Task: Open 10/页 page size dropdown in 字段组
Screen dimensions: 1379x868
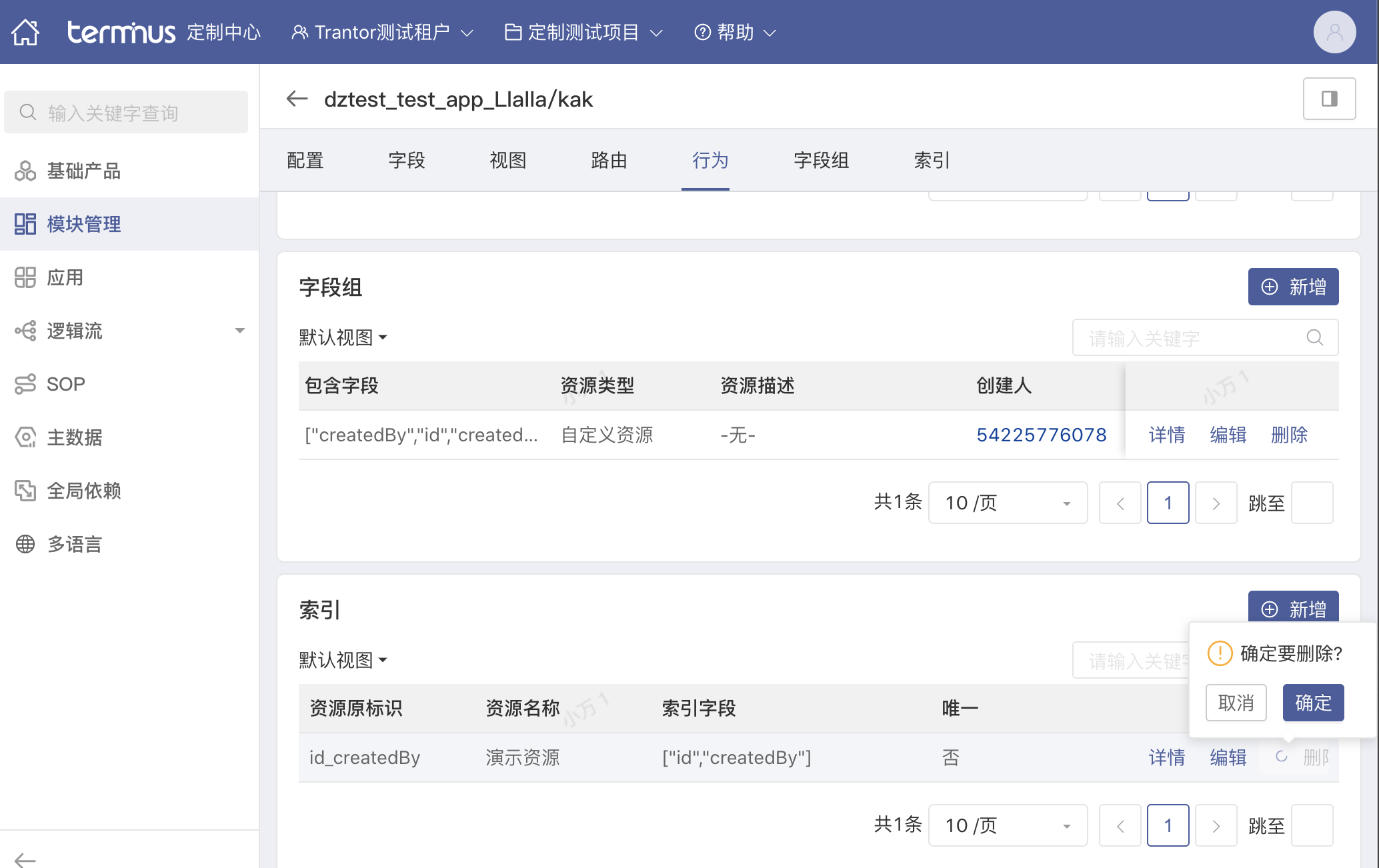Action: [x=1008, y=503]
